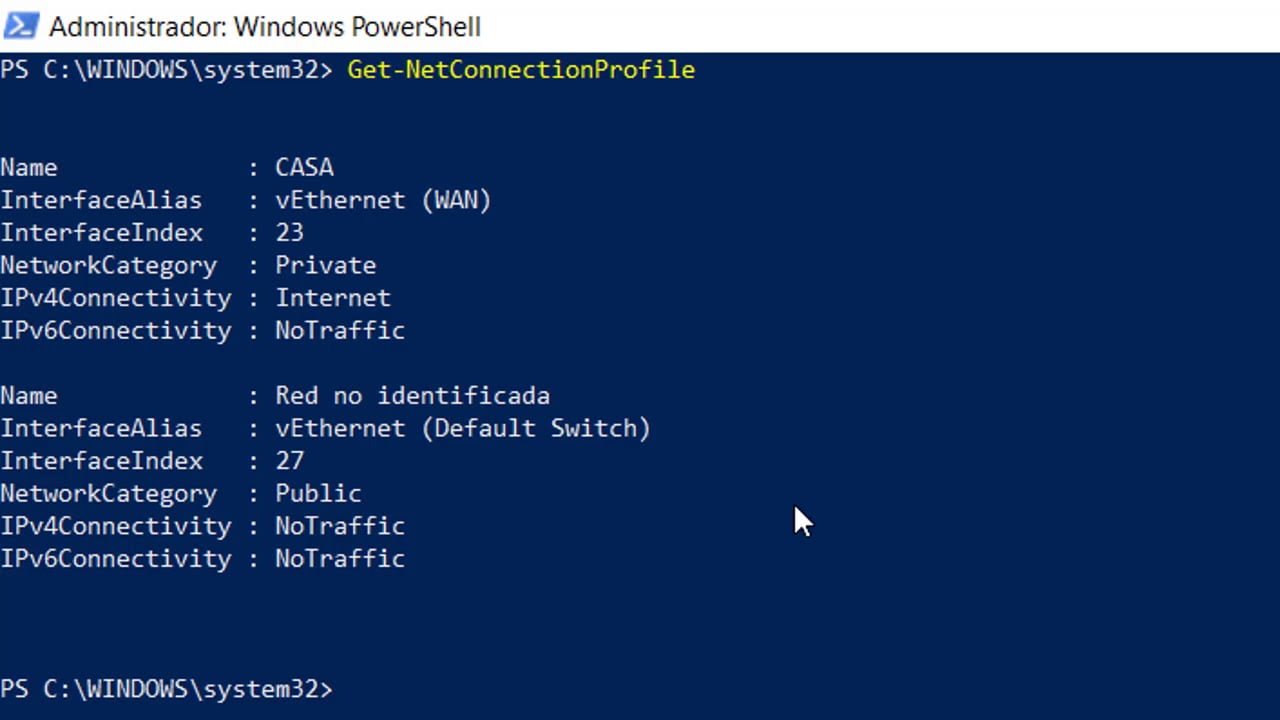Click the PowerShell icon in title bar
Screen dimensions: 1280x720
pos(20,26)
